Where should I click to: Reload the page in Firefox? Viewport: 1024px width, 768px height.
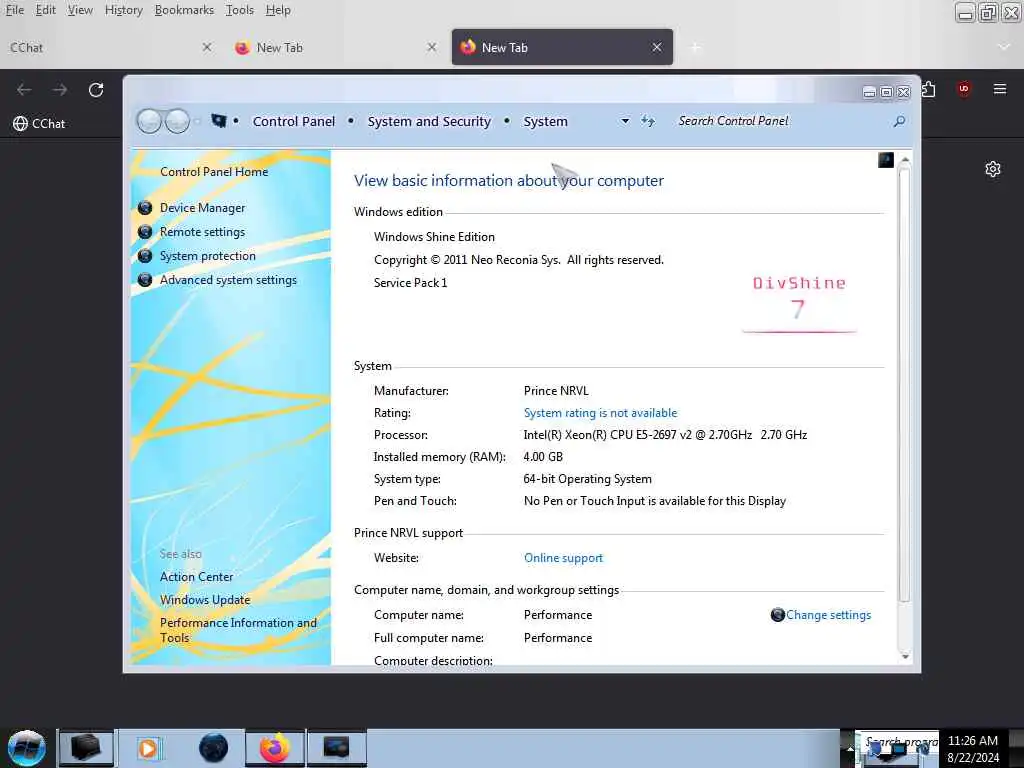pos(96,89)
